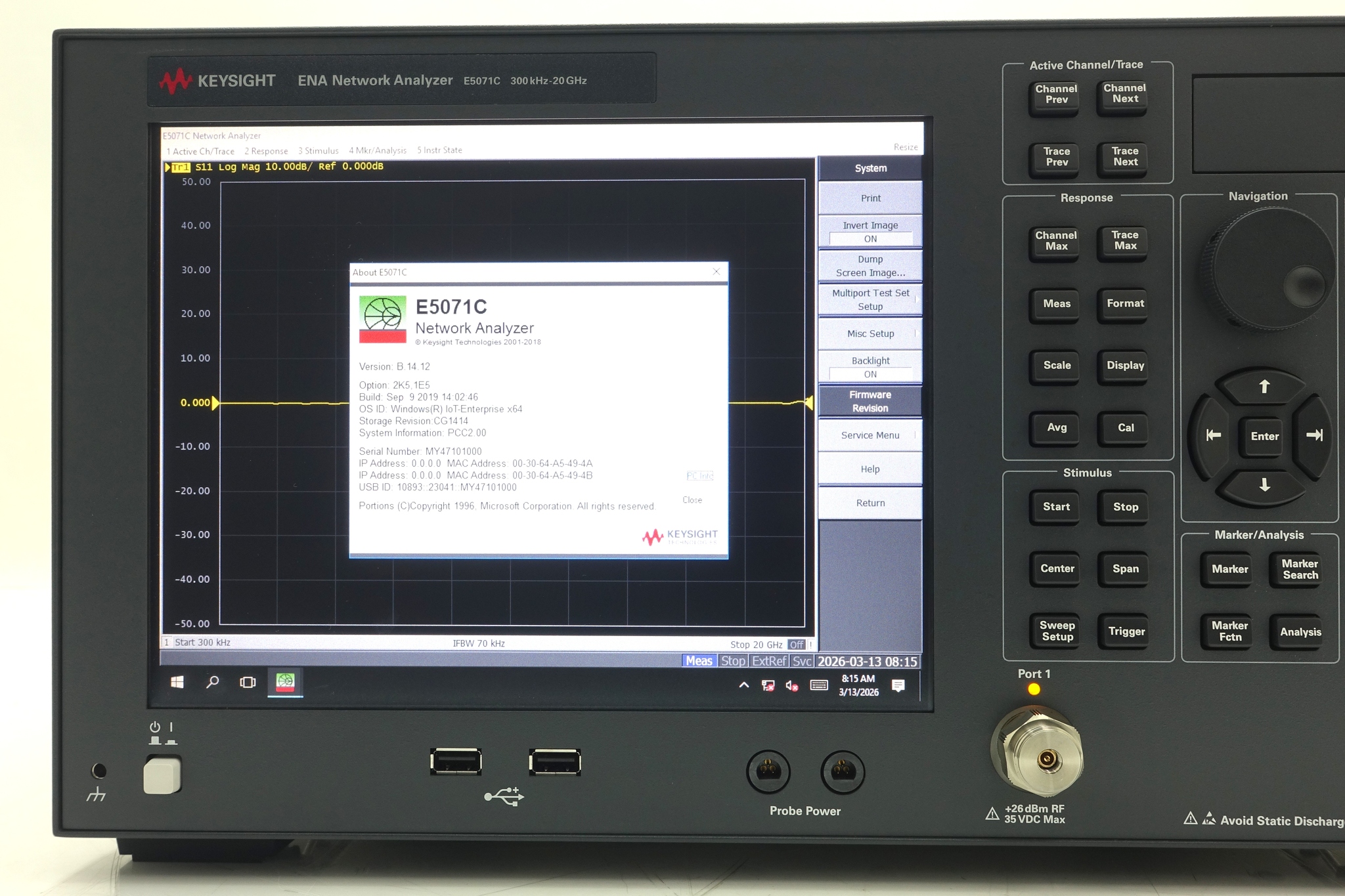
Task: Click the Smith chart logo in About dialog
Action: click(x=383, y=319)
